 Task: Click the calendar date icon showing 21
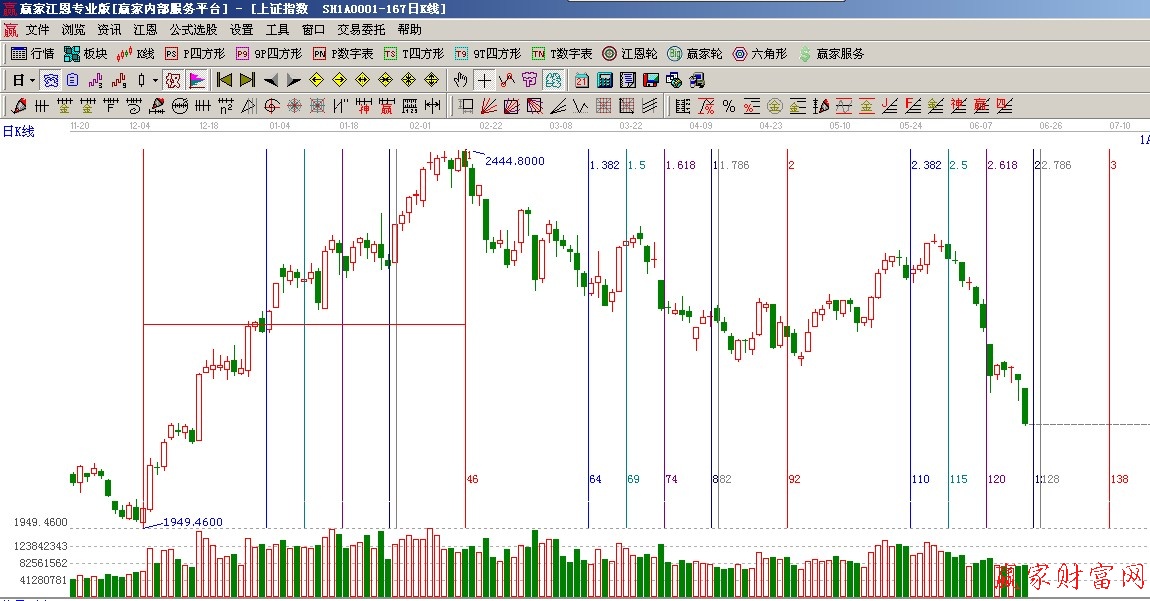[x=581, y=80]
